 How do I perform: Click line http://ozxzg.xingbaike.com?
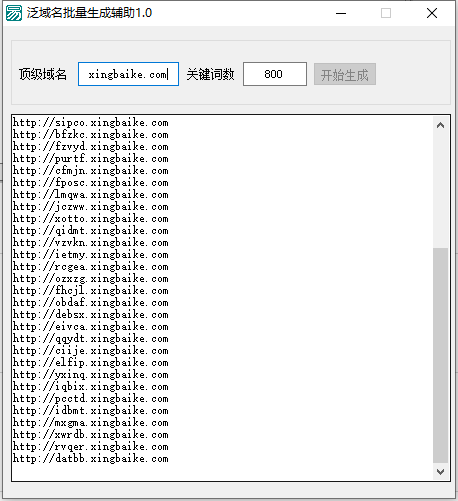point(91,279)
